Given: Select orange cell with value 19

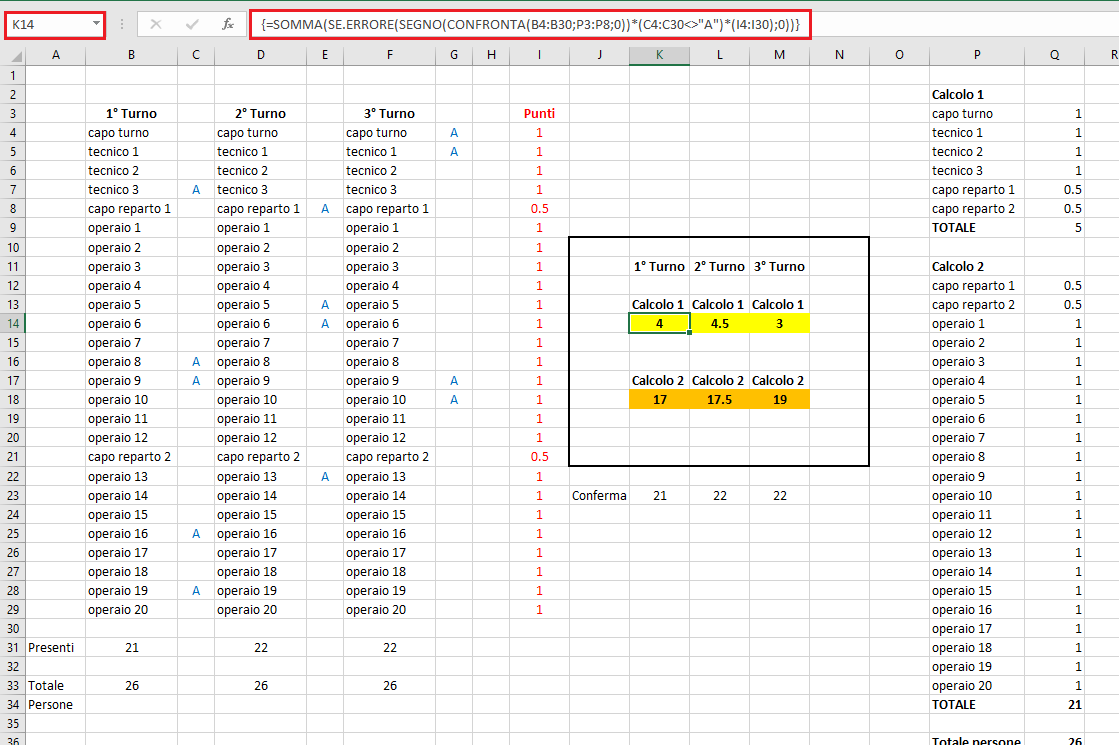Looking at the screenshot, I should (779, 400).
